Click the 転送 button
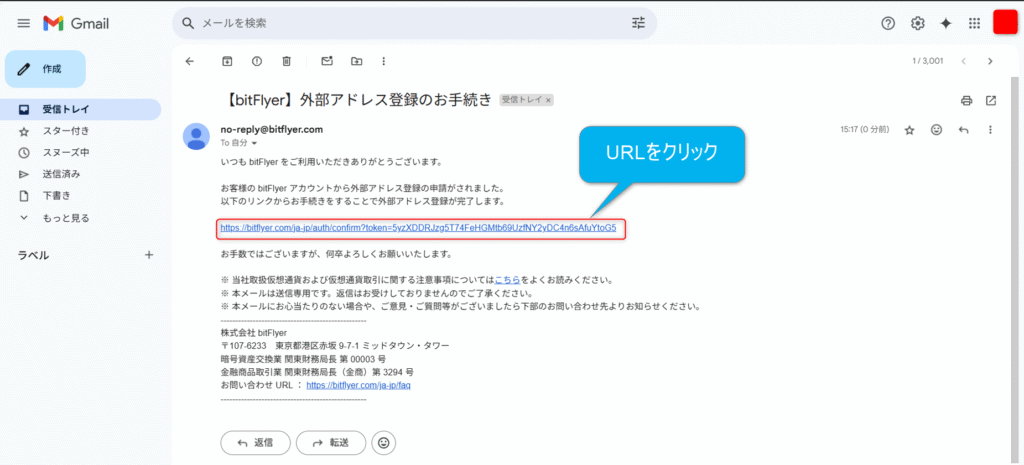Image resolution: width=1024 pixels, height=465 pixels. pyautogui.click(x=331, y=443)
